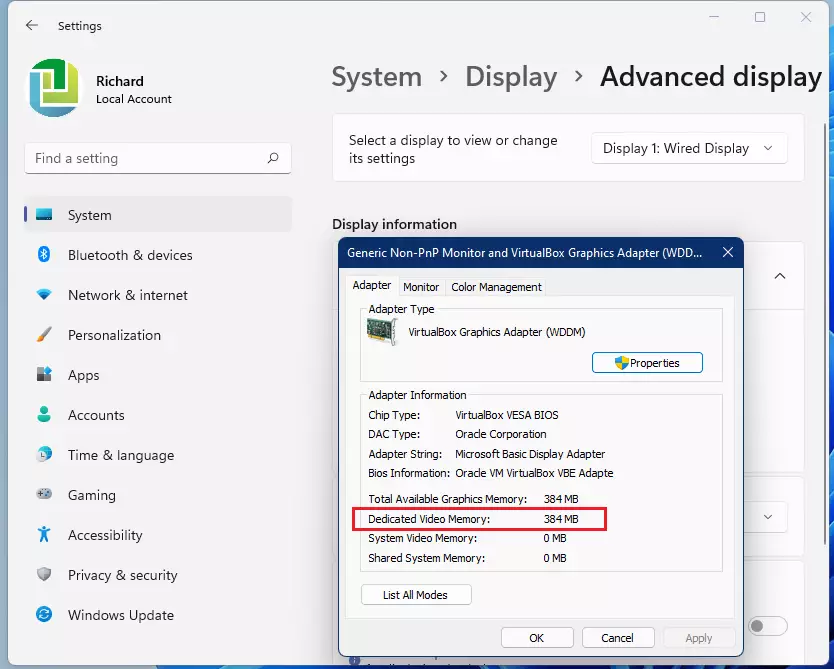Toggle the switch behind the dialog
The image size is (834, 669).
click(x=767, y=626)
